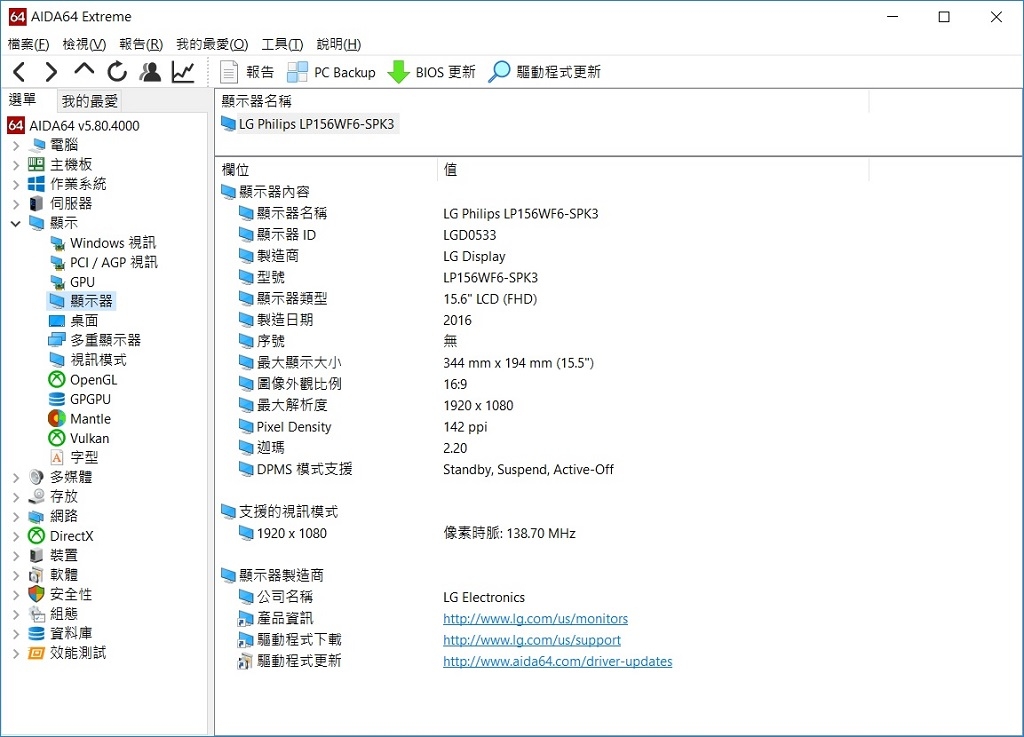Viewport: 1024px width, 737px height.
Task: Expand the DirectX tree node
Action: pos(16,536)
